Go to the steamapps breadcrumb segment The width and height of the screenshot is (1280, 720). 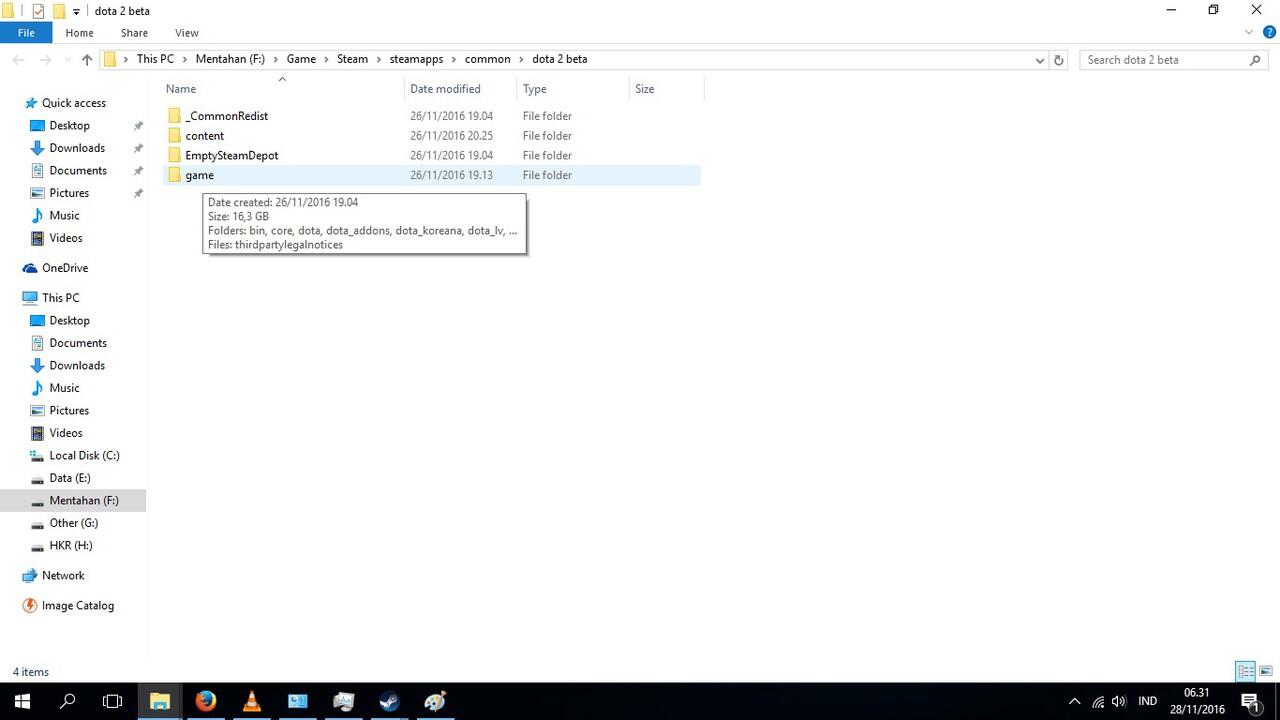point(416,59)
